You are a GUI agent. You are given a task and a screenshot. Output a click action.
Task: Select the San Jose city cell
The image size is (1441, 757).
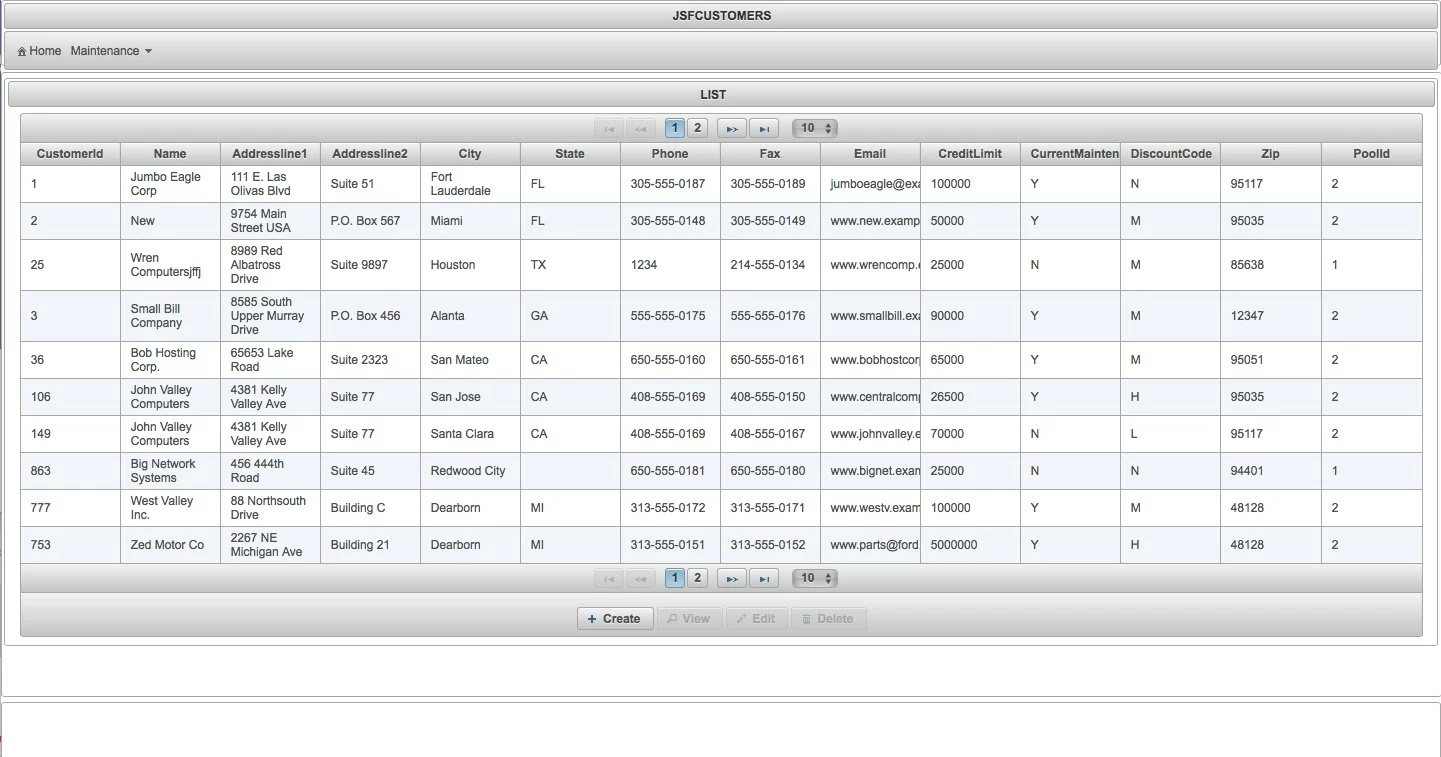470,397
